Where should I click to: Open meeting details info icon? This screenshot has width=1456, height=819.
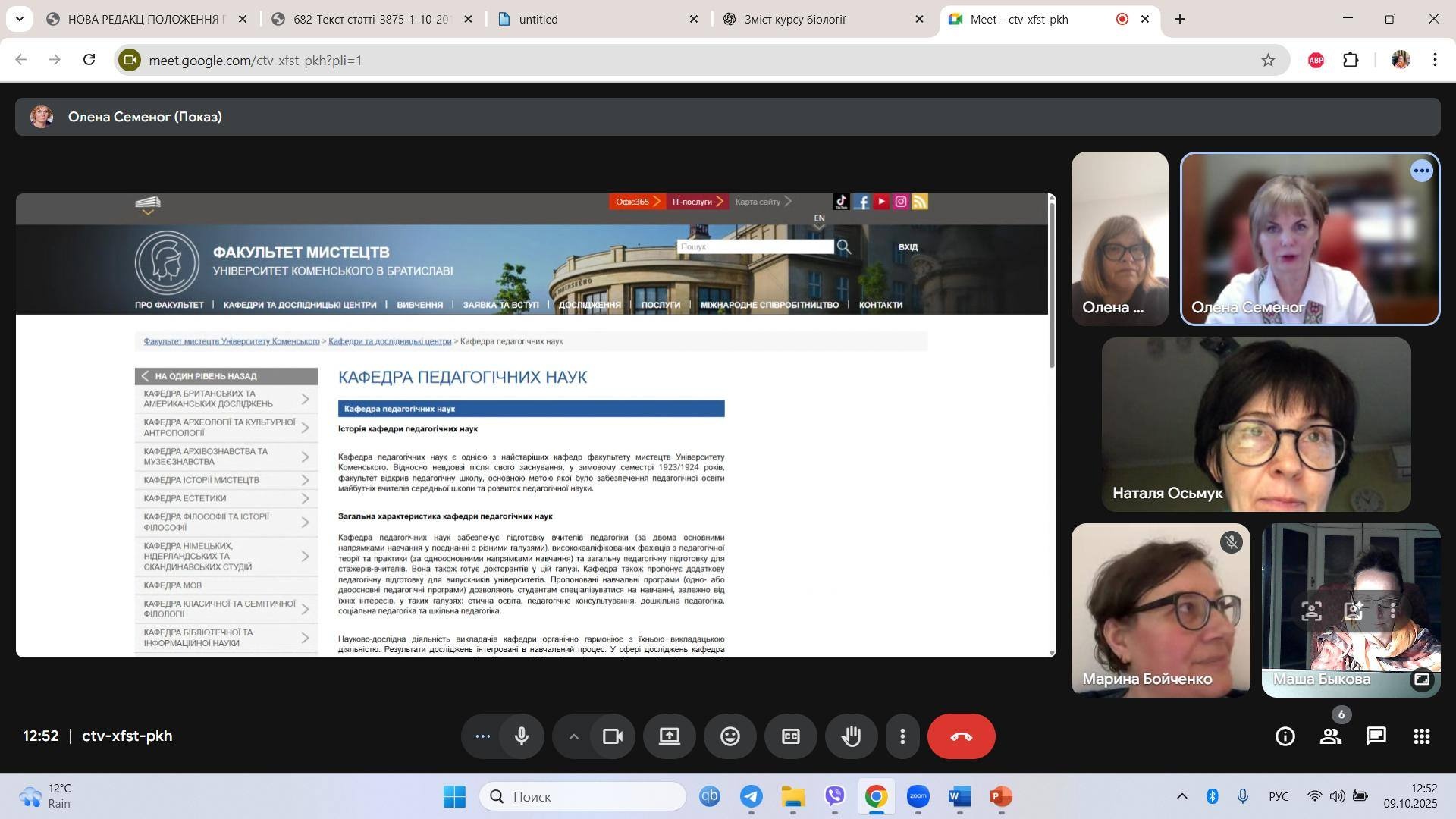(1285, 736)
